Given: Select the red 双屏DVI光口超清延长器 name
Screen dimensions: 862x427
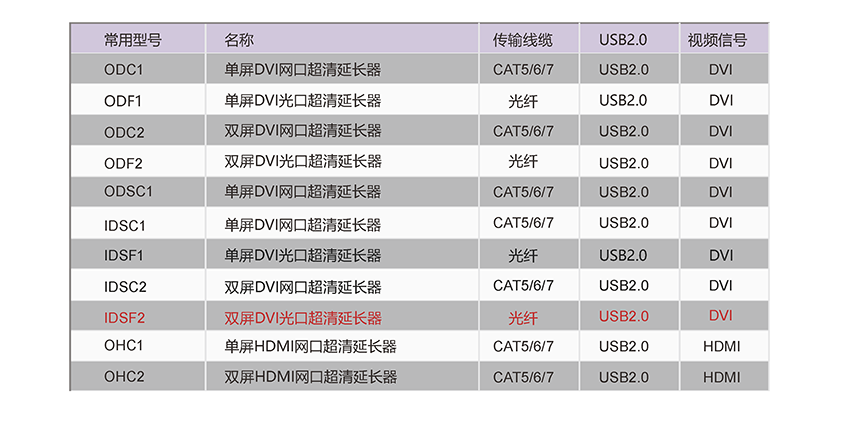Looking at the screenshot, I should point(302,318).
